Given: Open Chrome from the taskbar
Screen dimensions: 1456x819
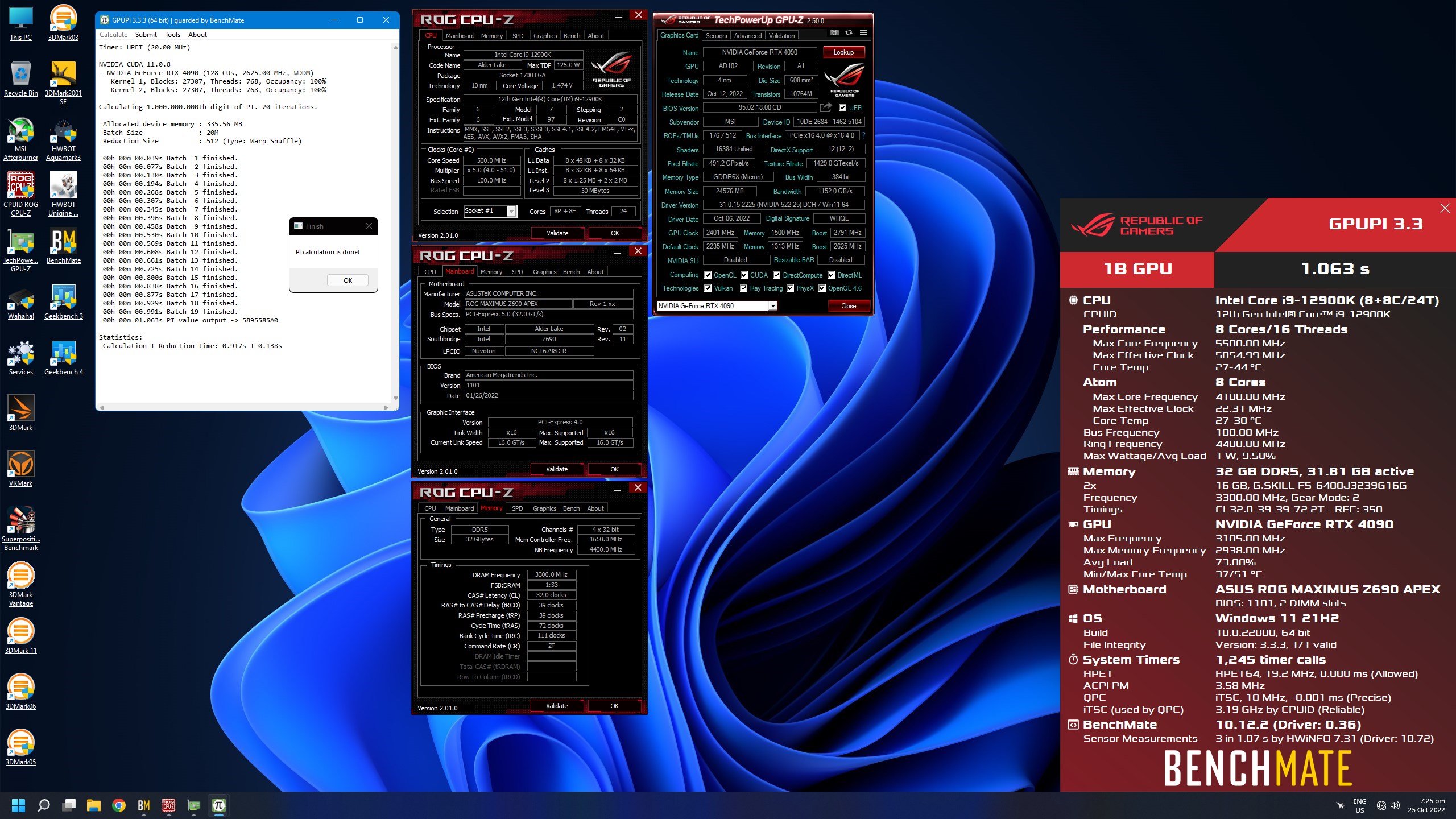Looking at the screenshot, I should tap(119, 805).
